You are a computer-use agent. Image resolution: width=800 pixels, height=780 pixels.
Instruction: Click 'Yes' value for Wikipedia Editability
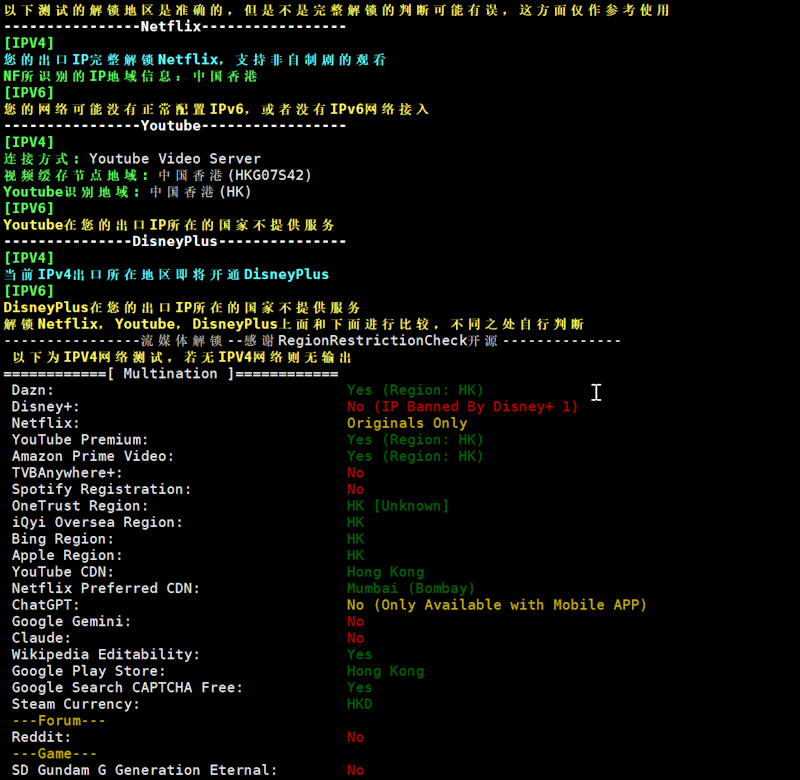click(359, 655)
